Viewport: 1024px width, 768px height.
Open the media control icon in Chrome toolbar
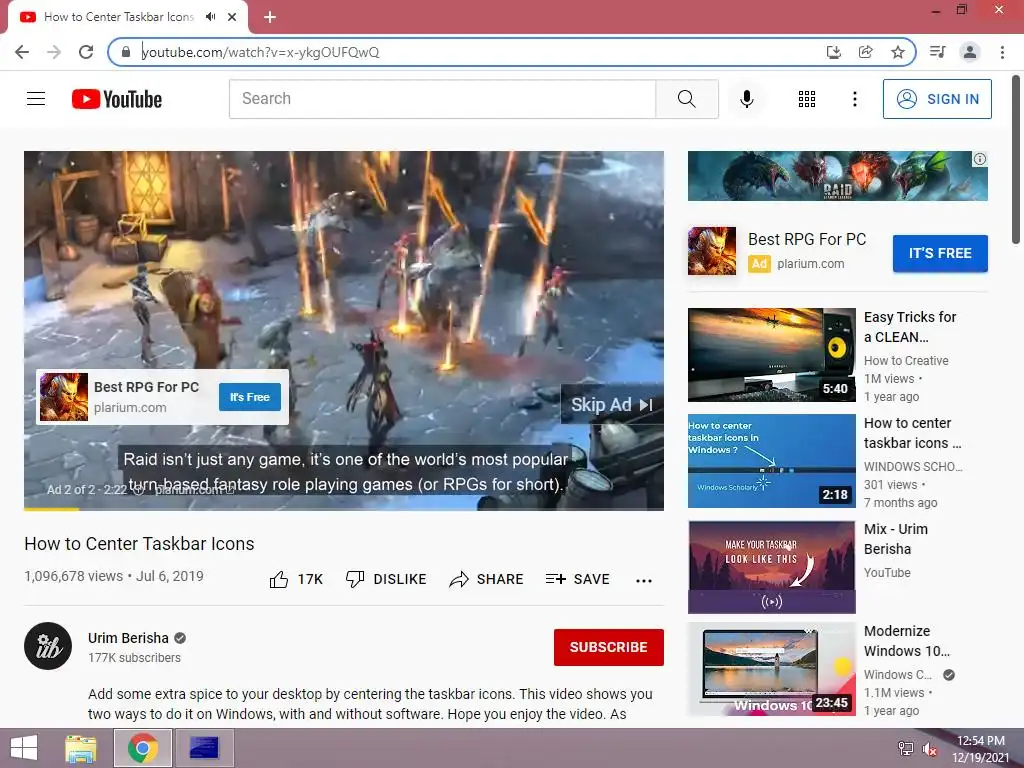[937, 52]
